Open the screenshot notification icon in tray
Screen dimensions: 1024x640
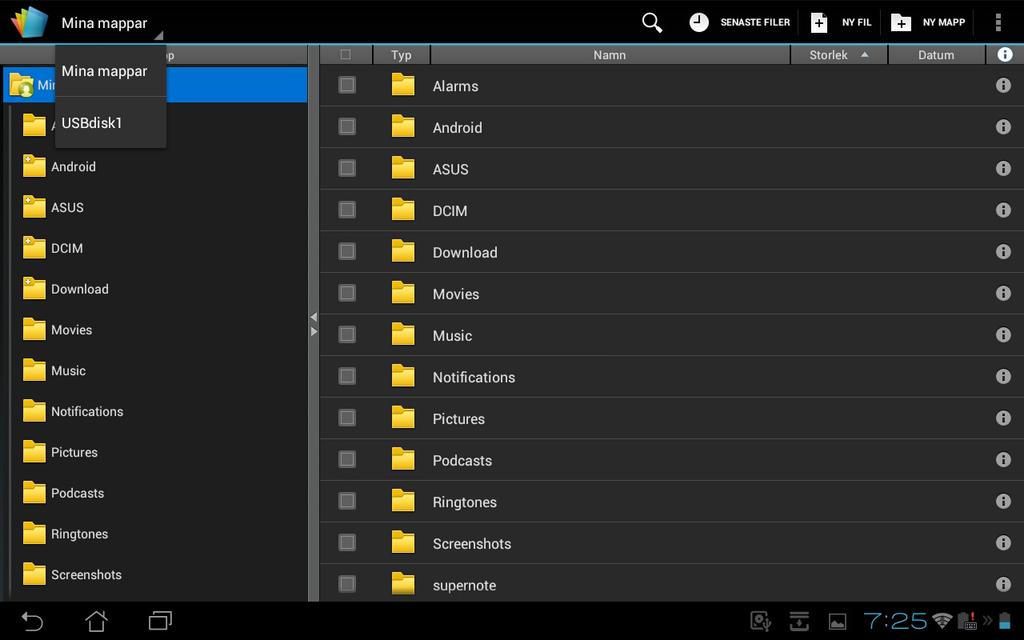point(837,621)
